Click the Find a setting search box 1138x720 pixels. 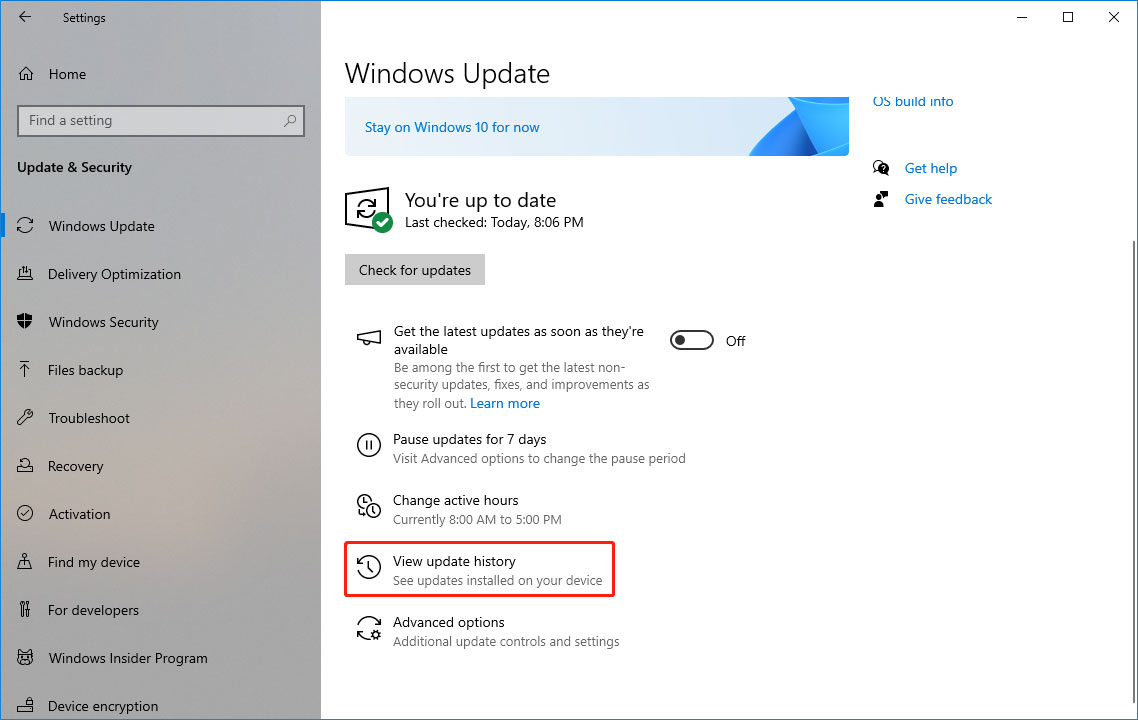(160, 120)
